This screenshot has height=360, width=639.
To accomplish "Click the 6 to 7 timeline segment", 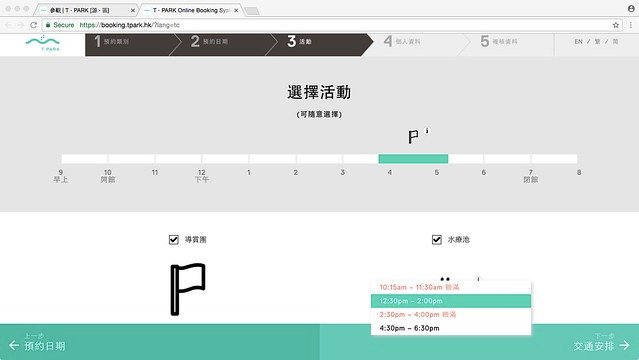I will [507, 159].
